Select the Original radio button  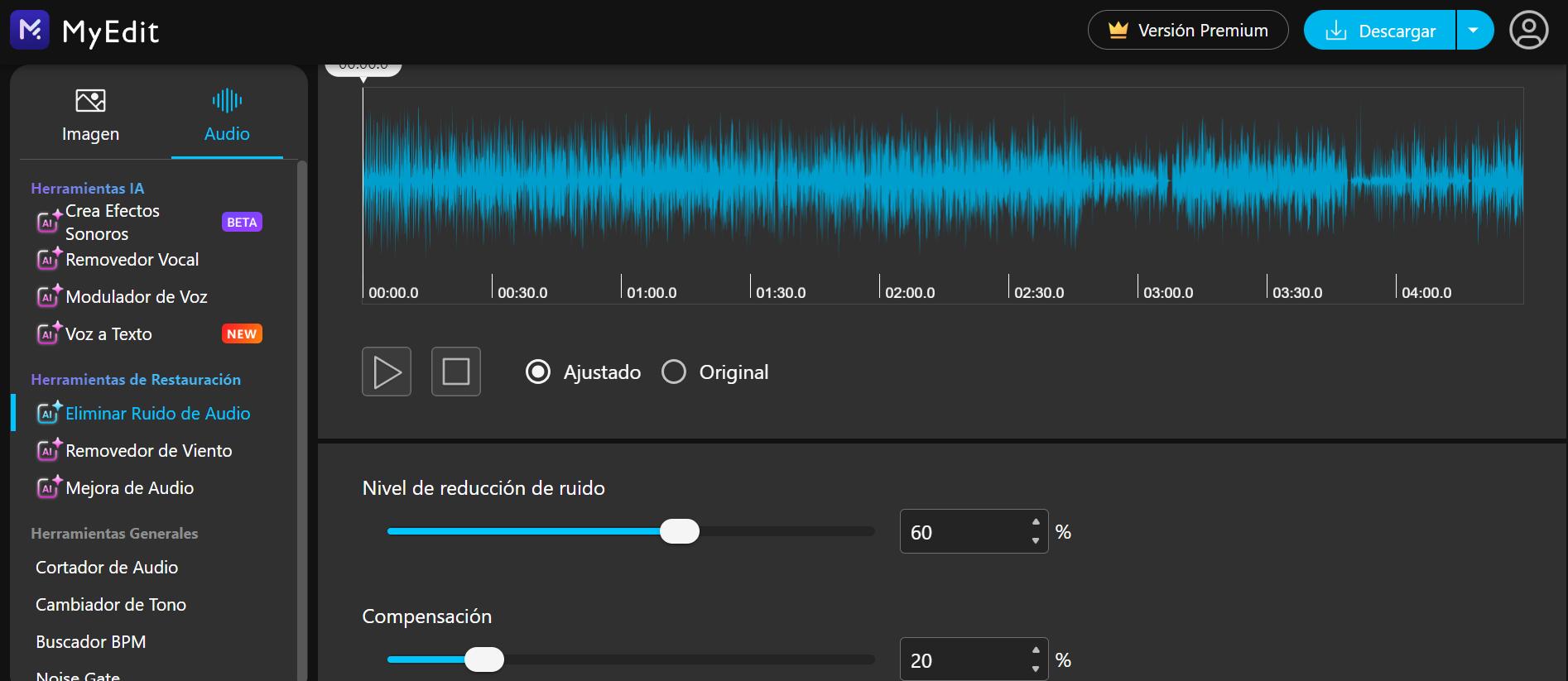(x=674, y=372)
